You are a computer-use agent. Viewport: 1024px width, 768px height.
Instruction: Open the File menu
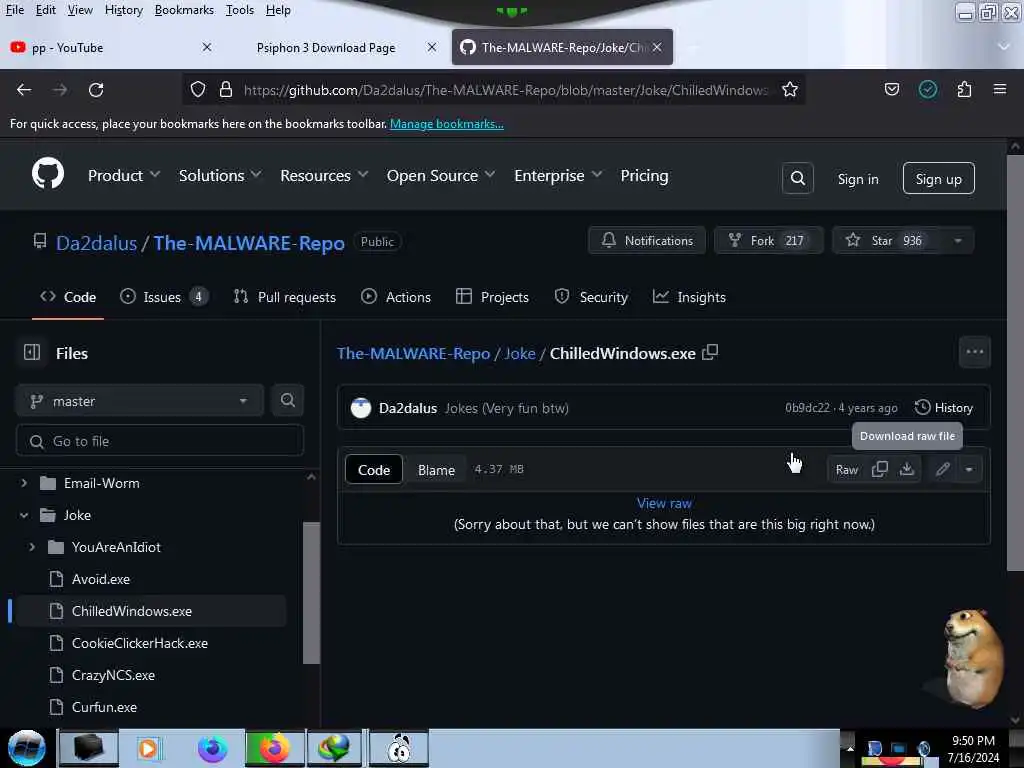pos(14,10)
